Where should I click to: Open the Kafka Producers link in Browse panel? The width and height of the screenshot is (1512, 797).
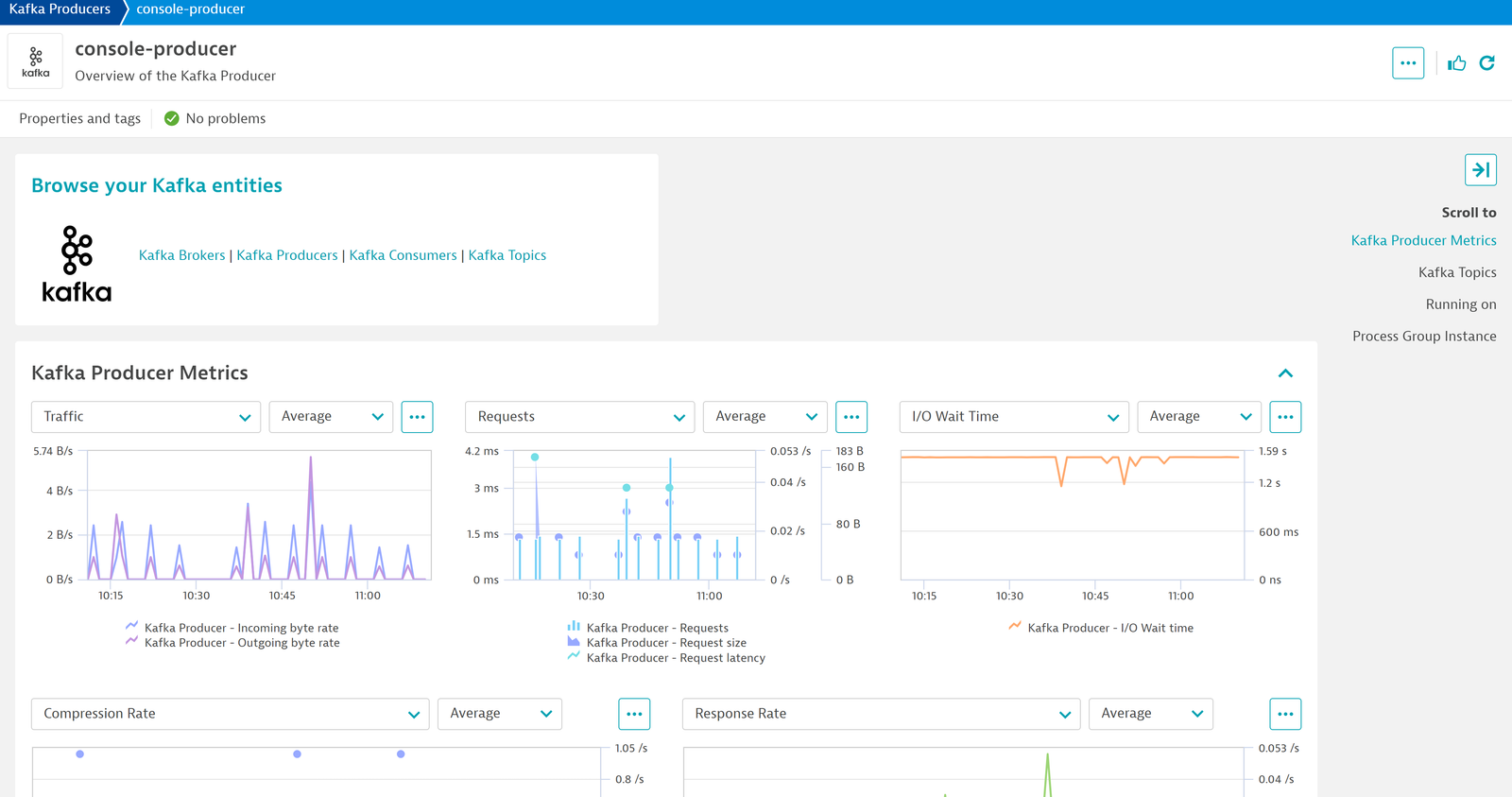click(286, 255)
